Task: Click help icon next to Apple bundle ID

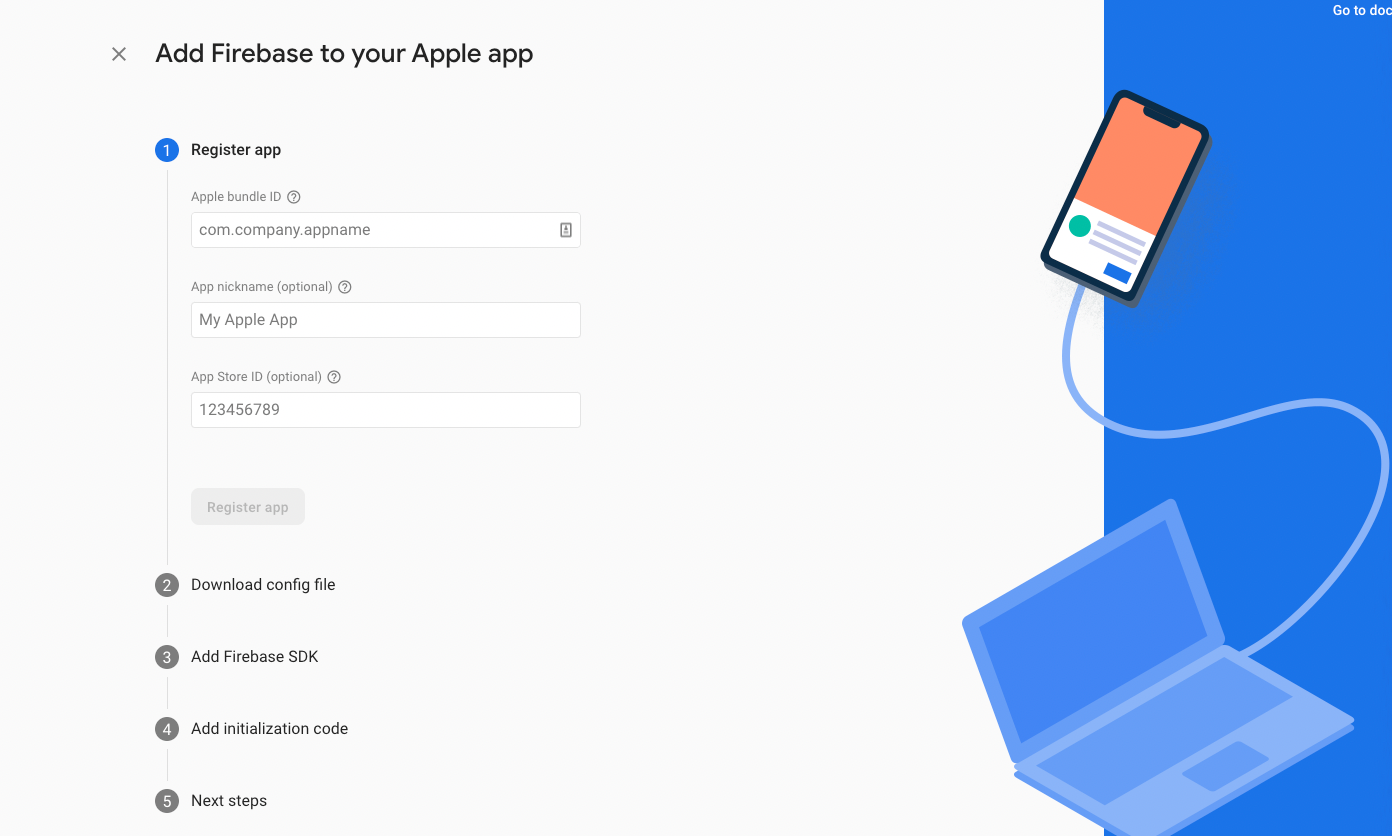Action: [294, 197]
